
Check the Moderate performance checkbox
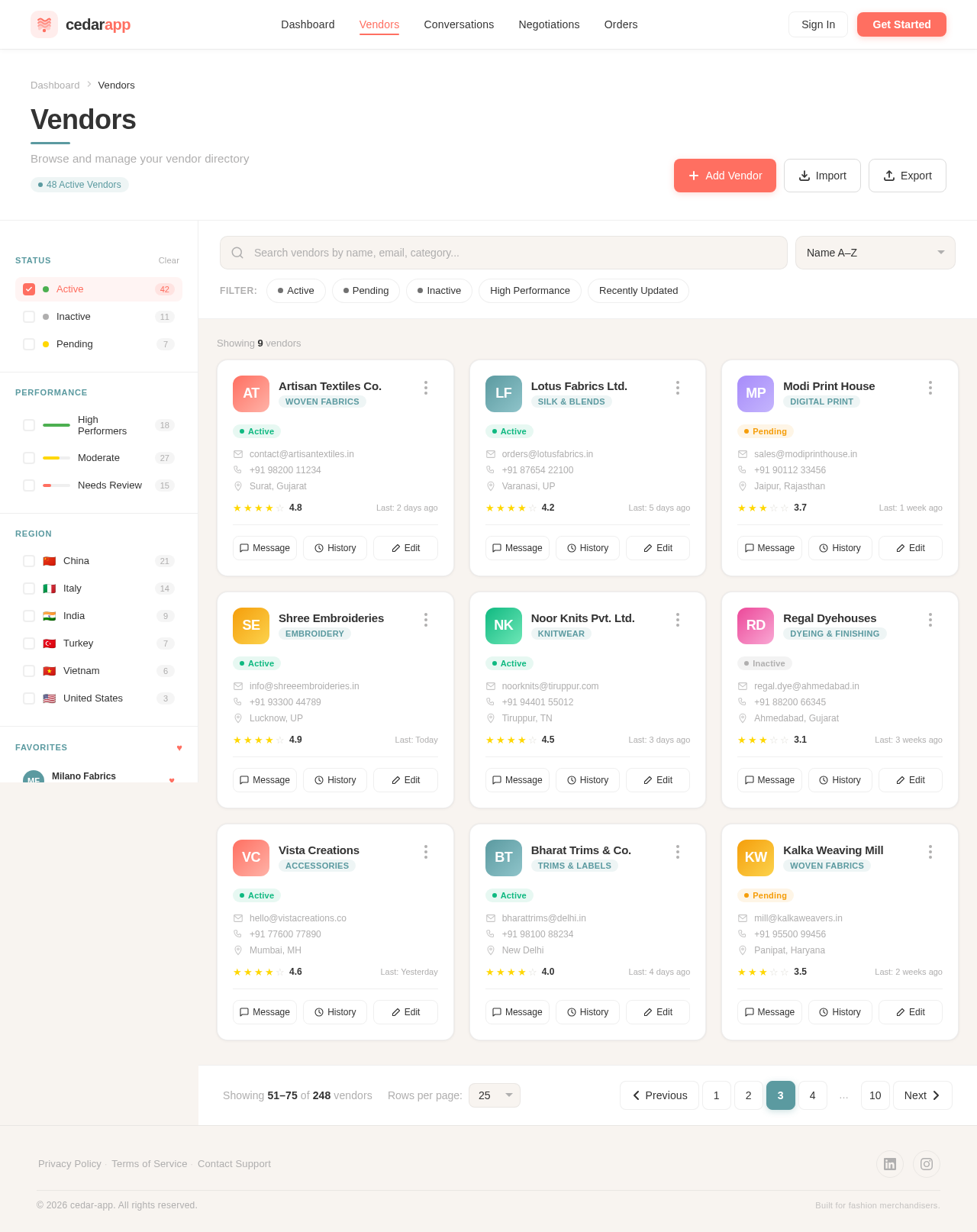coord(29,458)
